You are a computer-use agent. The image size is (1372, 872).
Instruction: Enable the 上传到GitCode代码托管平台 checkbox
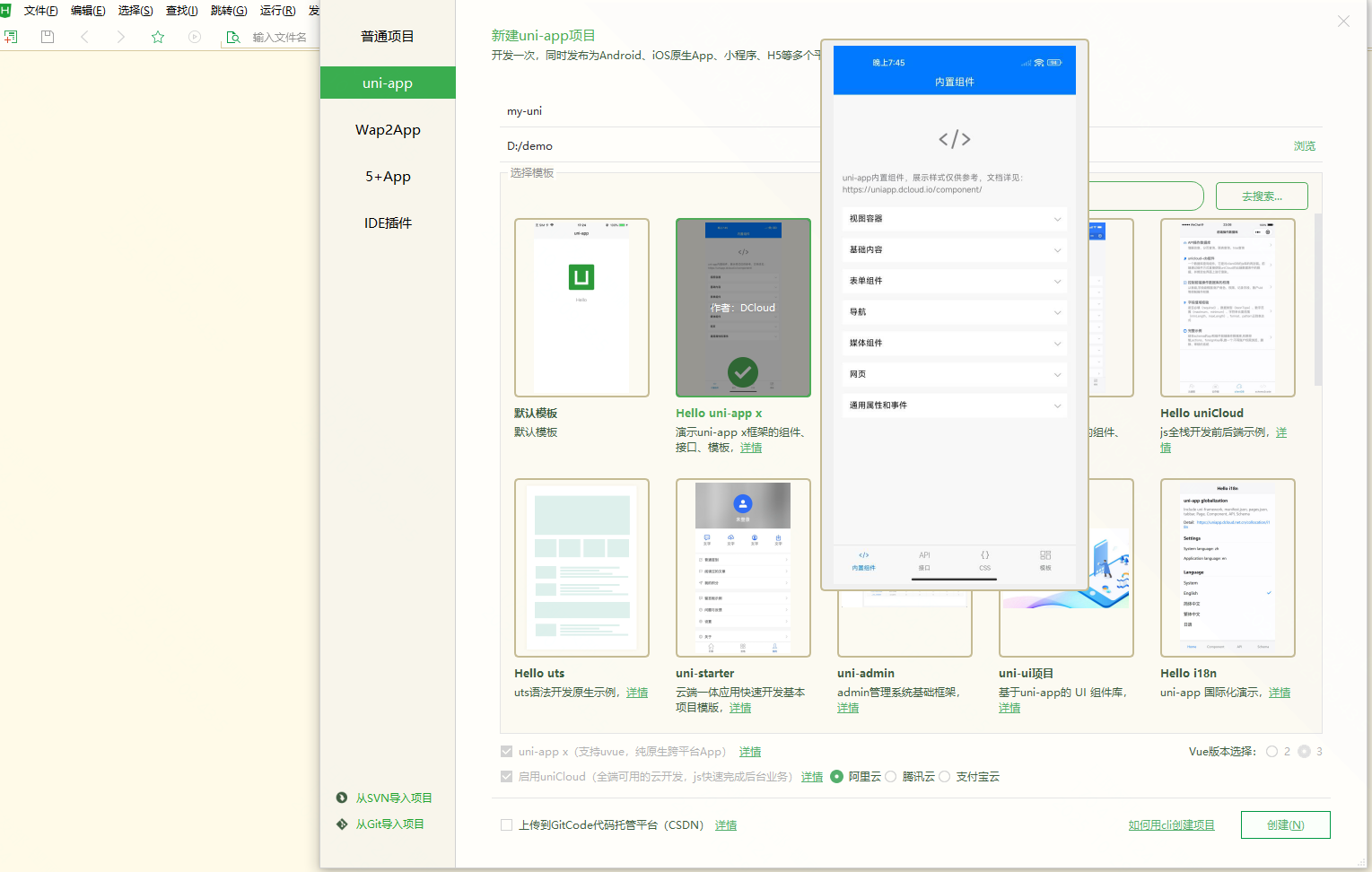507,825
